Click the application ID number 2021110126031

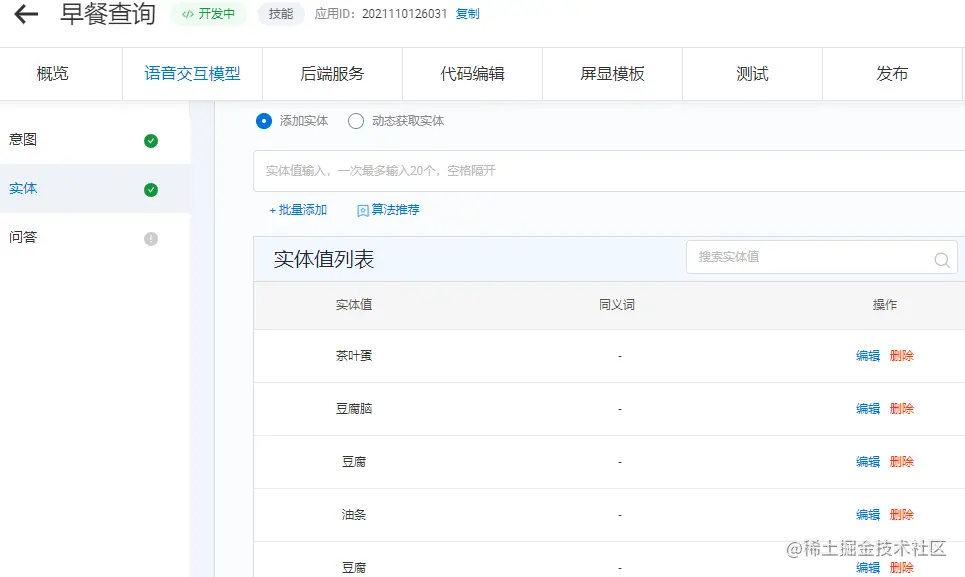tap(404, 14)
